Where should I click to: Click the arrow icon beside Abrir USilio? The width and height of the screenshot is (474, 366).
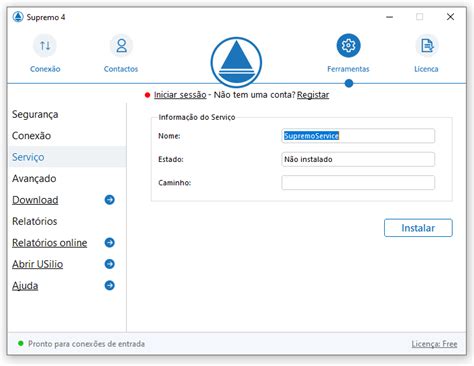pos(109,264)
